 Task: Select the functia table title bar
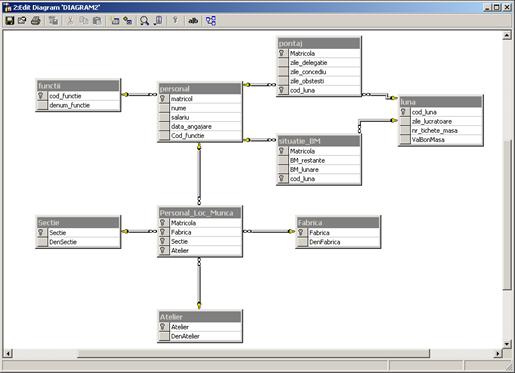pos(78,86)
